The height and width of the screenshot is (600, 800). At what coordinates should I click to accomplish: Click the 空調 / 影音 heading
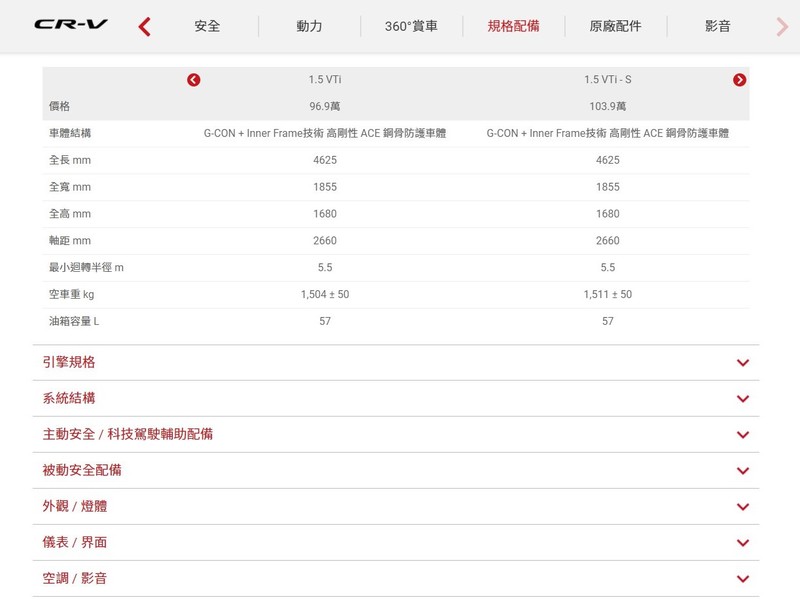coord(74,578)
